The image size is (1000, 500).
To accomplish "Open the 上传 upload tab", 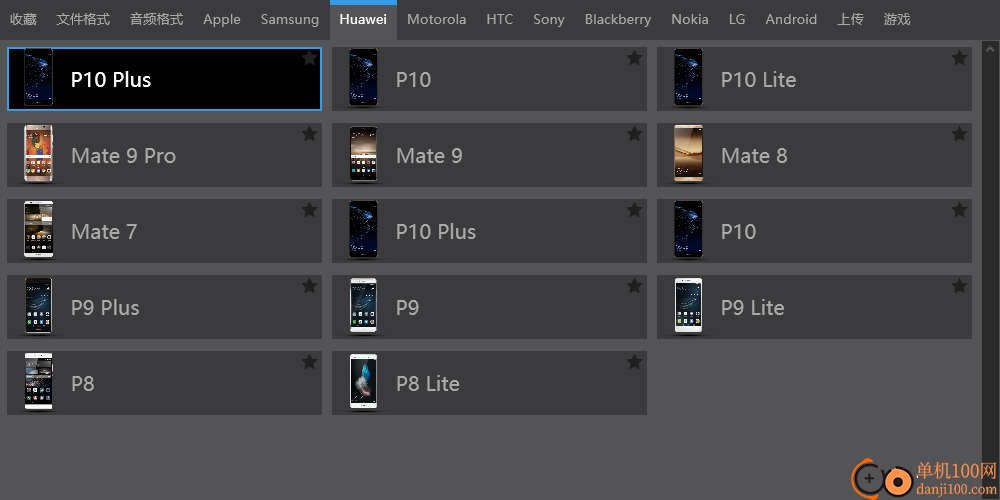I will tap(850, 20).
